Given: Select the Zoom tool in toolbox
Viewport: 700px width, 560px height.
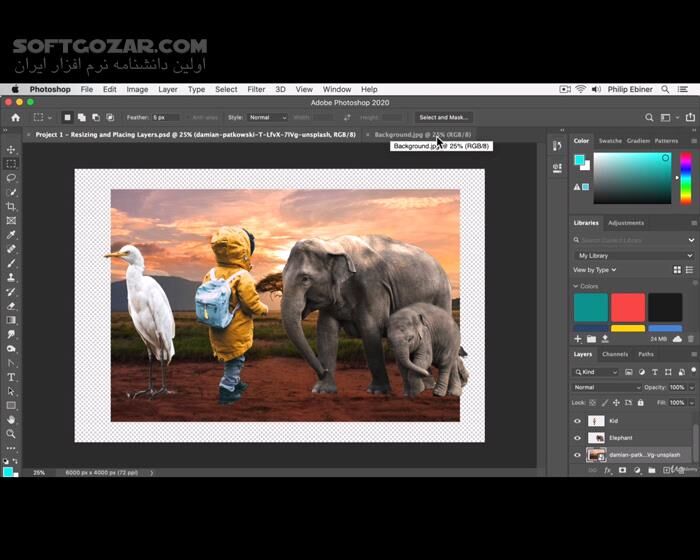Looking at the screenshot, I should click(11, 434).
